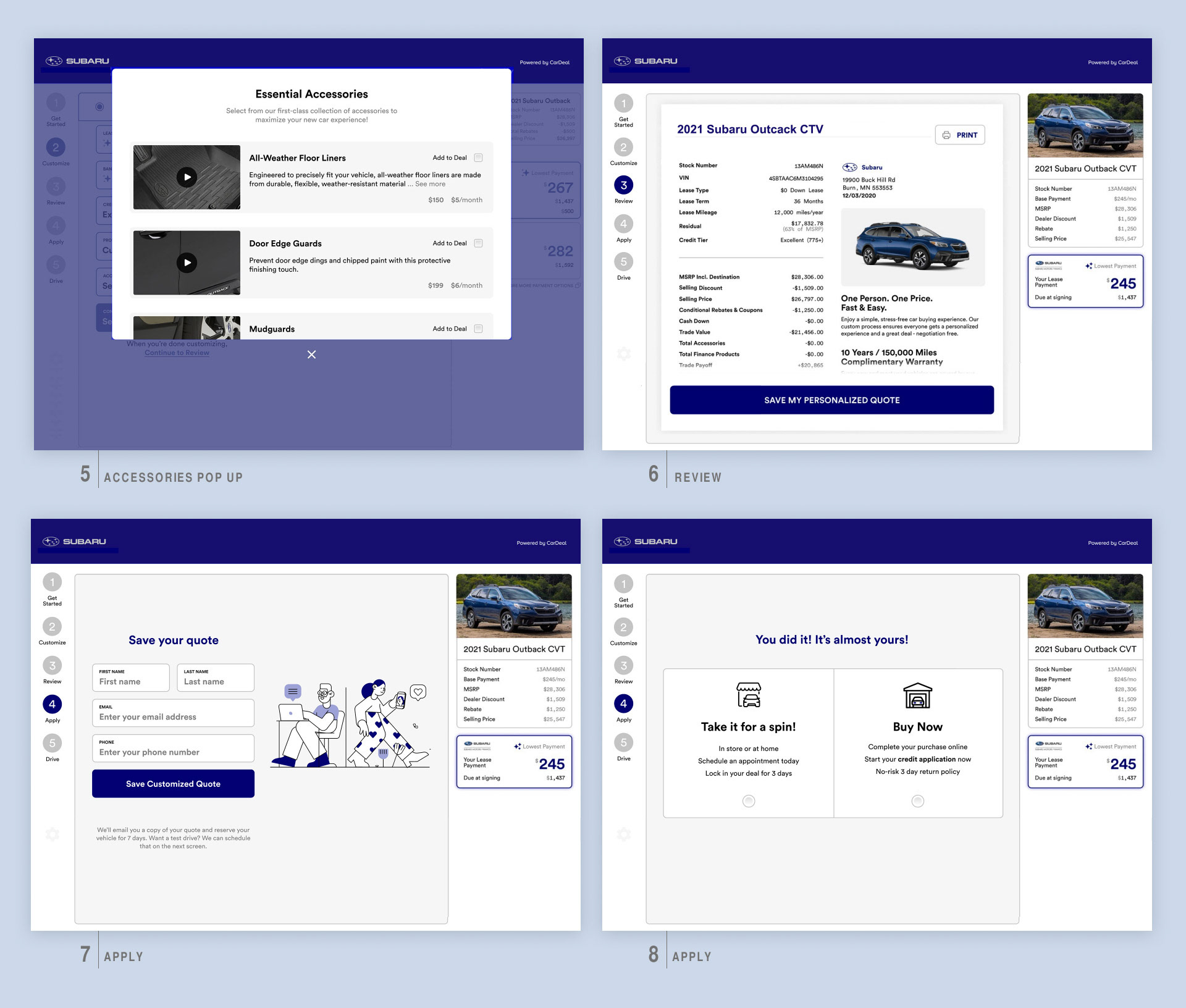Viewport: 1186px width, 1008px height.
Task: Click Save My Personalized Quote button
Action: (x=831, y=400)
